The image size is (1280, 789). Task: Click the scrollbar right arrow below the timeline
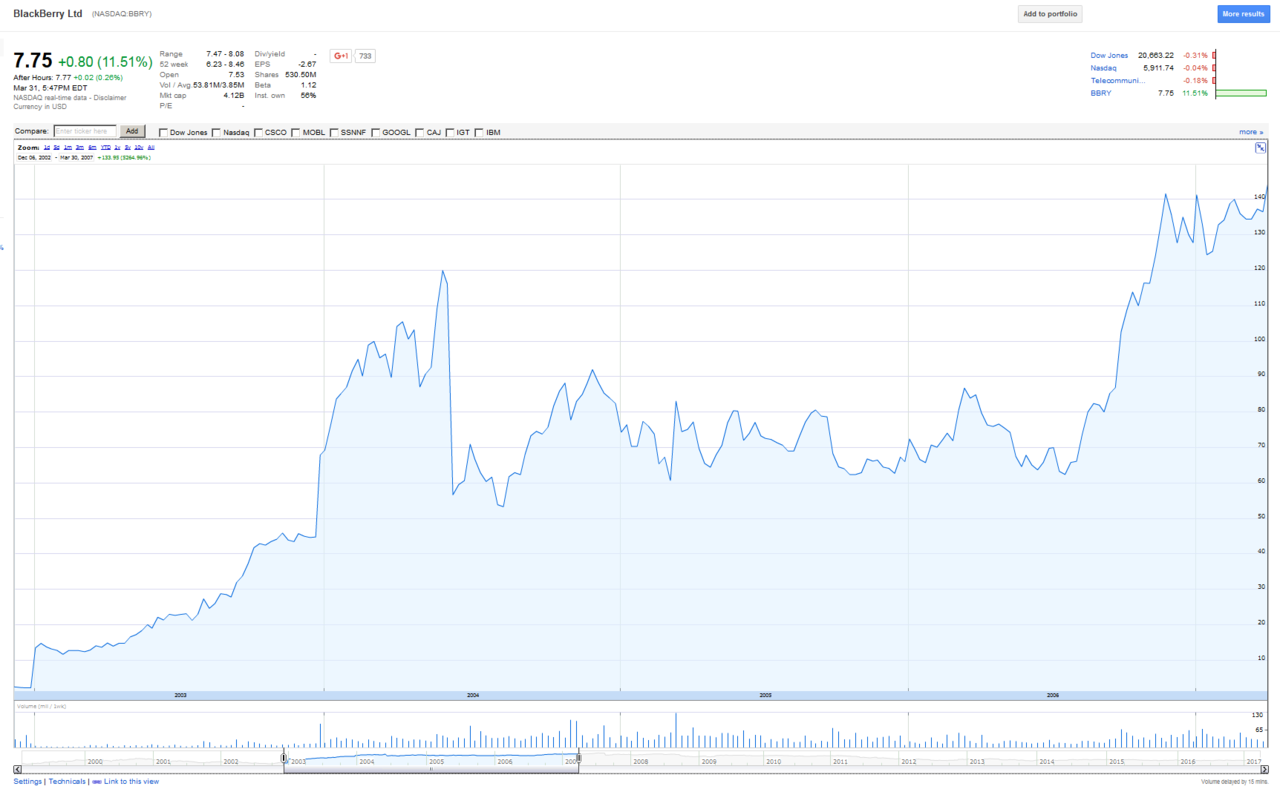[1265, 769]
